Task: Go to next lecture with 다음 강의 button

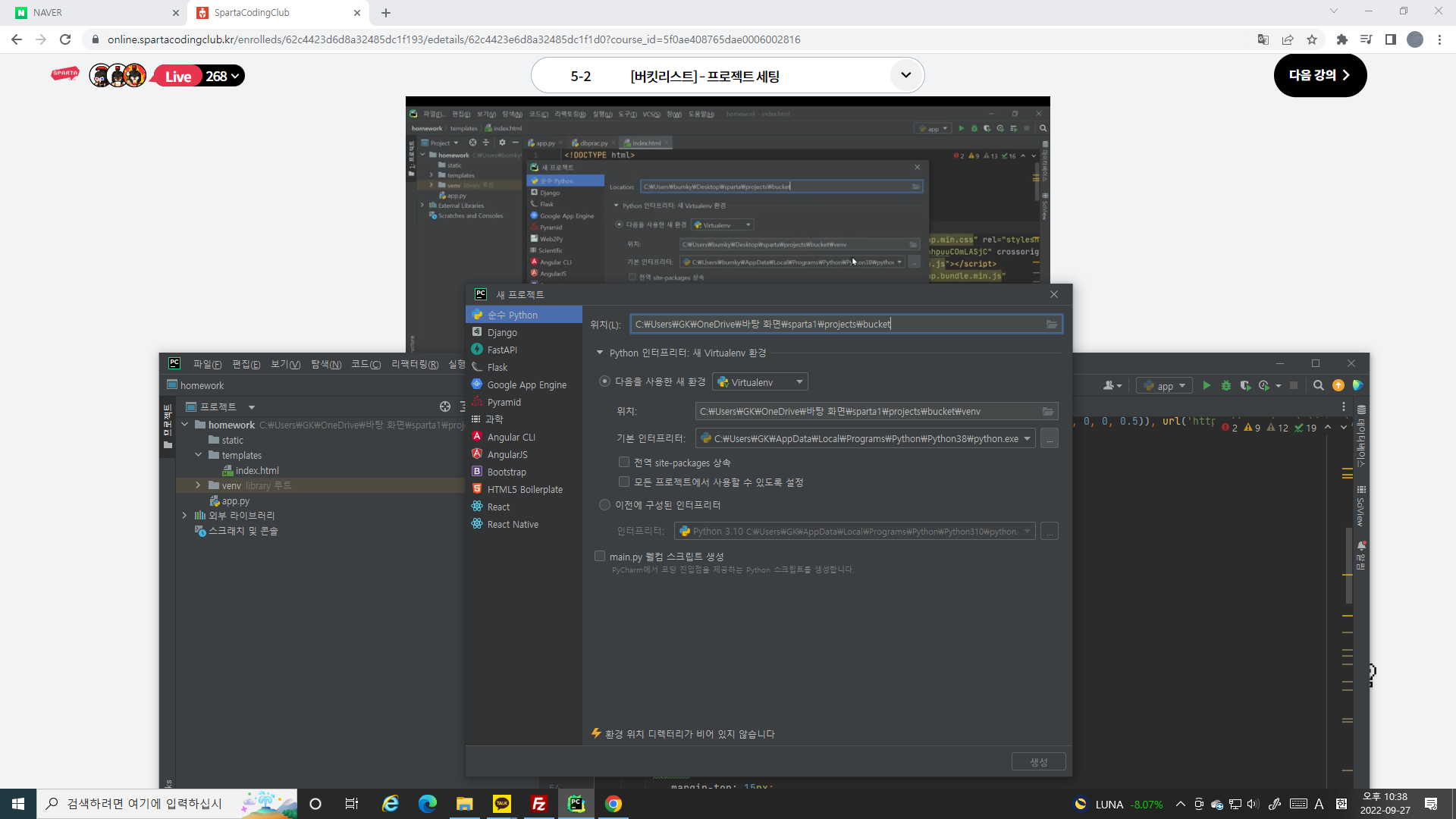Action: (1320, 75)
